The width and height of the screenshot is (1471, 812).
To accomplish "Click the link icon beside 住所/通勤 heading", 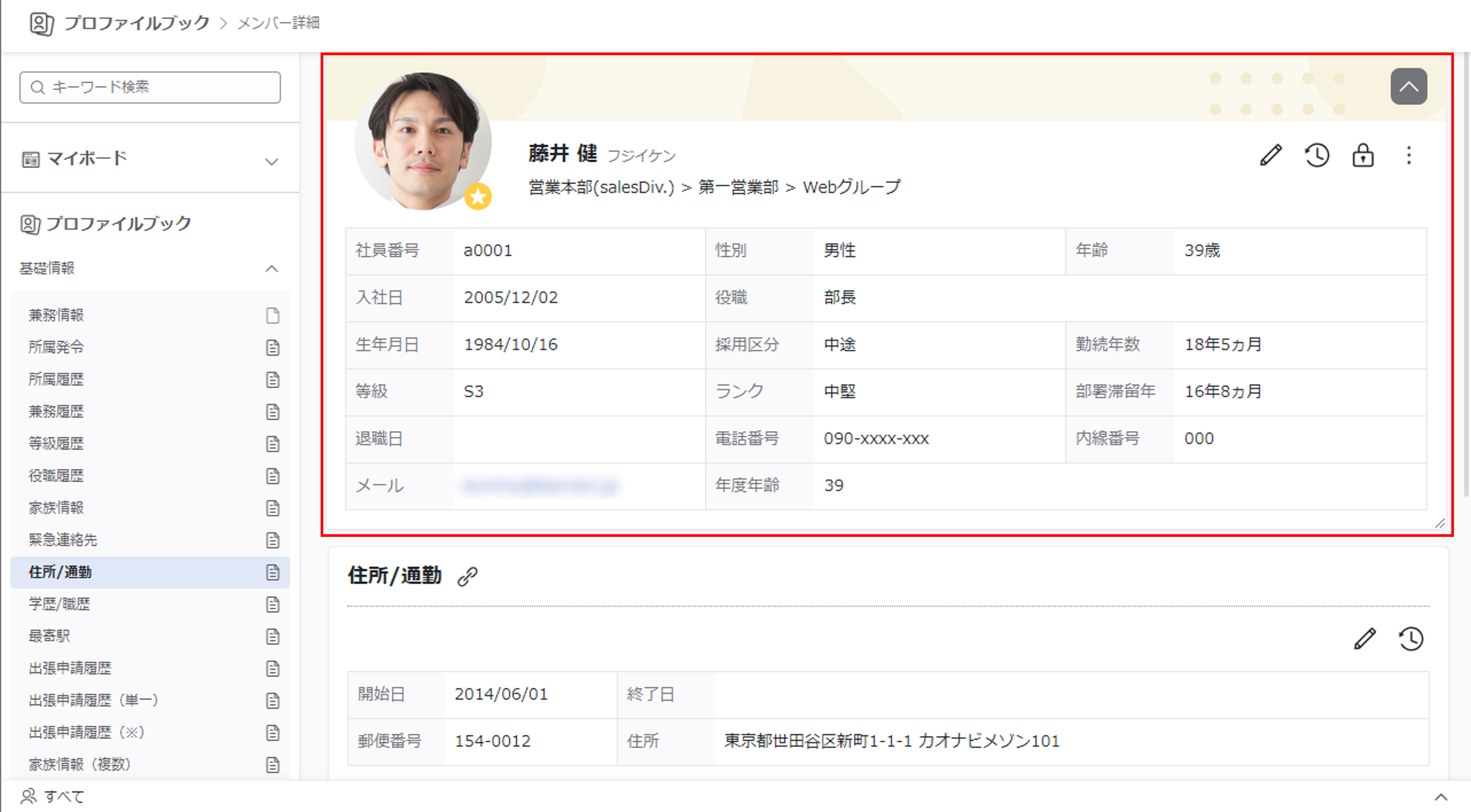I will (467, 576).
